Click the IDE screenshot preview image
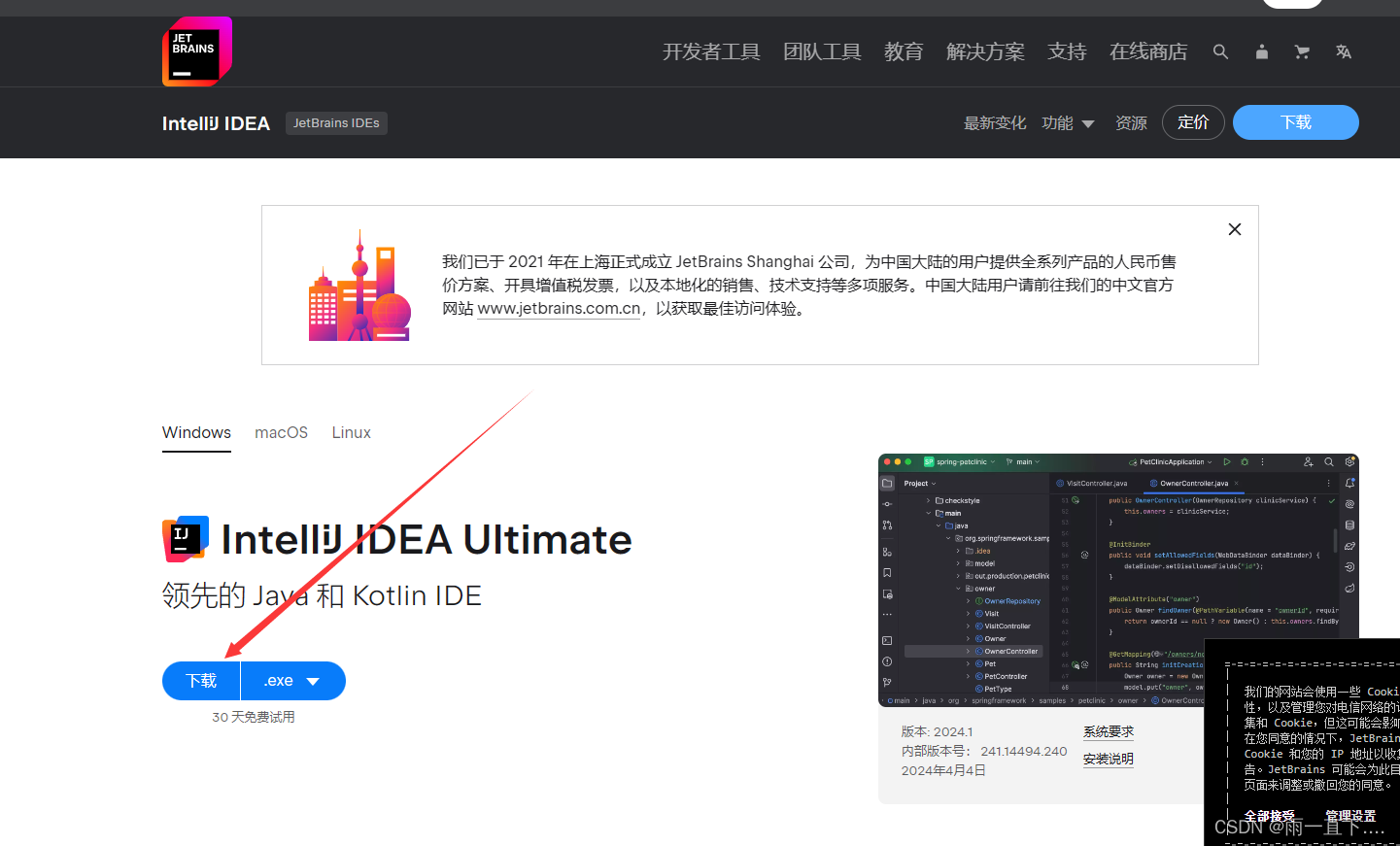 (1118, 580)
